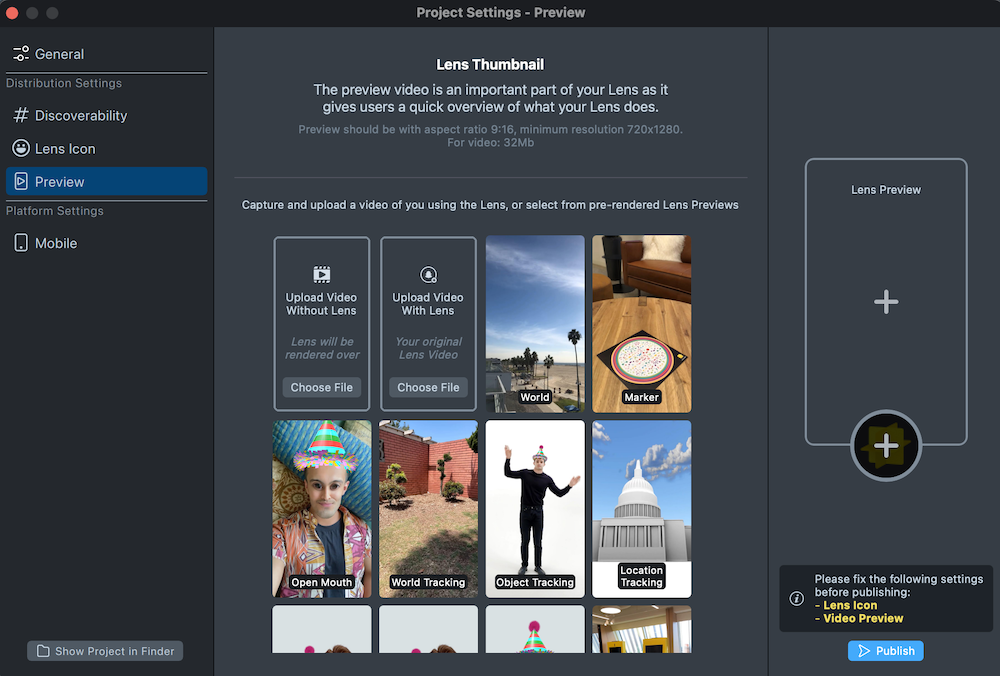This screenshot has height=676, width=1000.
Task: Click the plus sign in Lens Preview box
Action: pyautogui.click(x=886, y=302)
